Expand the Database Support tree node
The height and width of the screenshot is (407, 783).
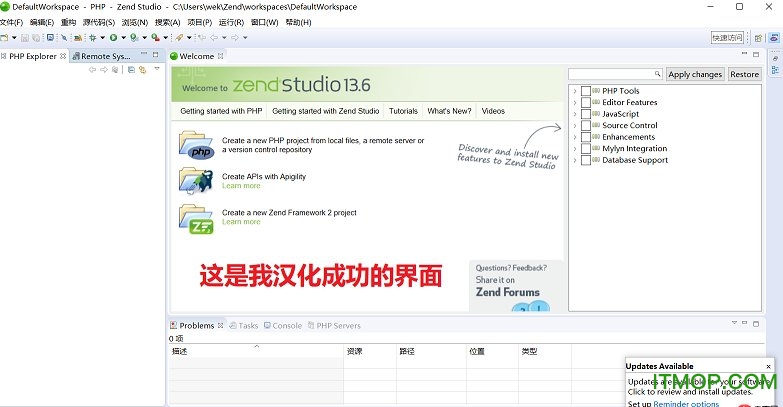tap(575, 160)
